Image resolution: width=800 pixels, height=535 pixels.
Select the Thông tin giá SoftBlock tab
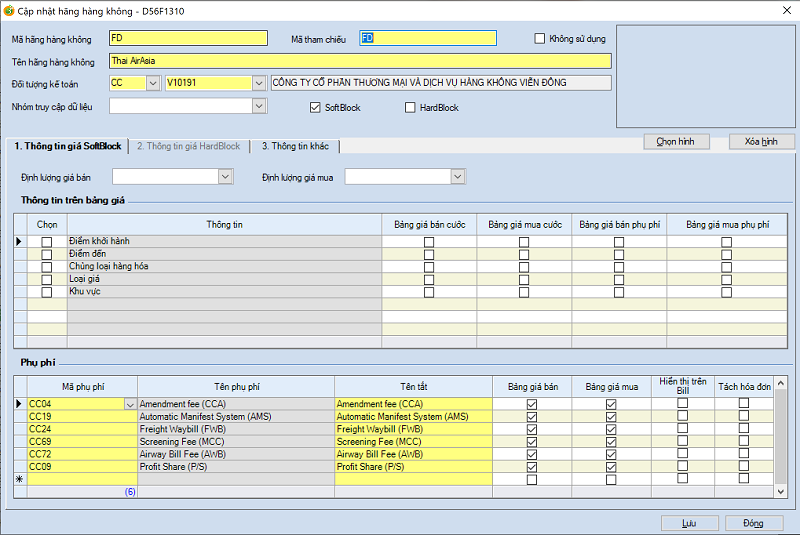(68, 146)
